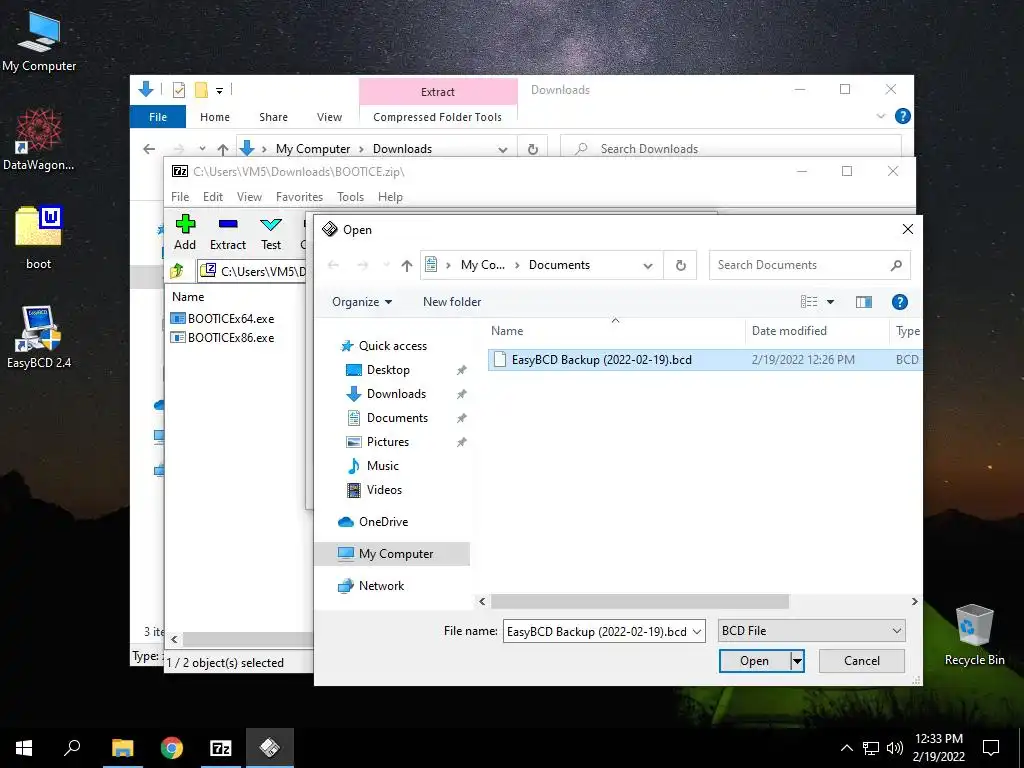Click the Cancel button
The height and width of the screenshot is (768, 1024).
pos(861,661)
